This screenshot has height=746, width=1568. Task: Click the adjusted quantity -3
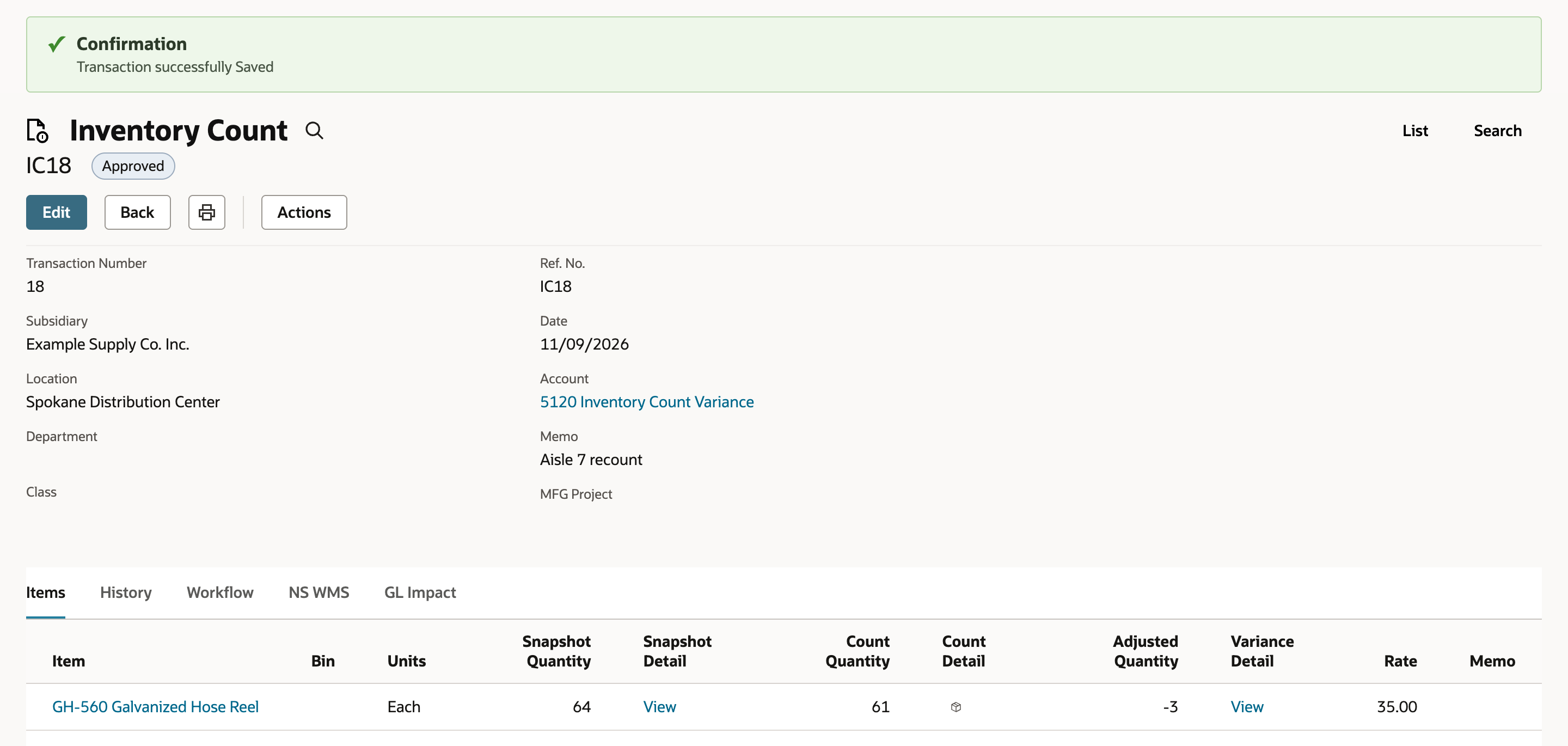[1171, 706]
